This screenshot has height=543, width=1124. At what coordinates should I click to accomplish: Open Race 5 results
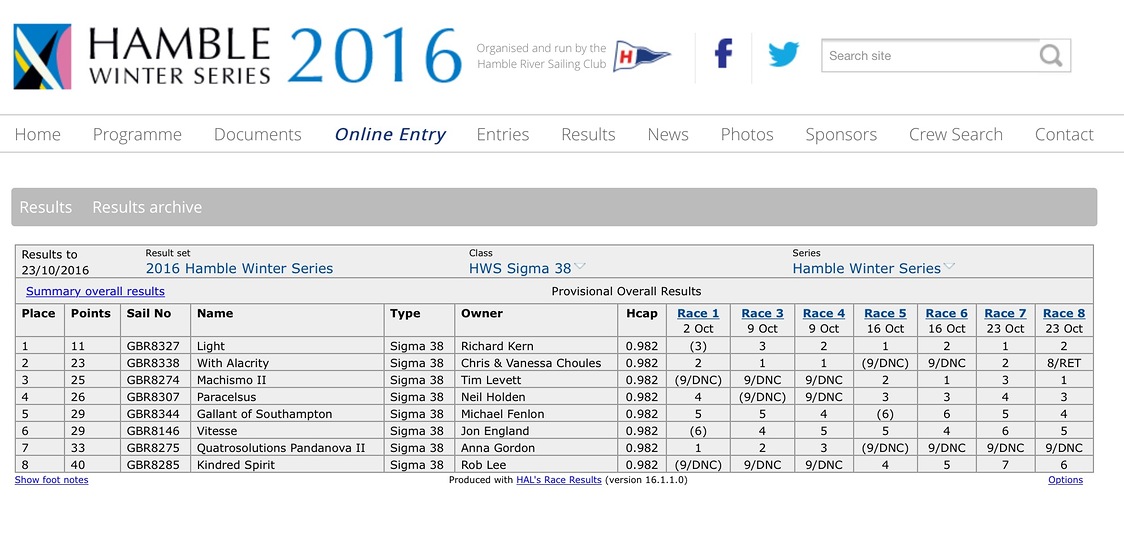point(885,313)
